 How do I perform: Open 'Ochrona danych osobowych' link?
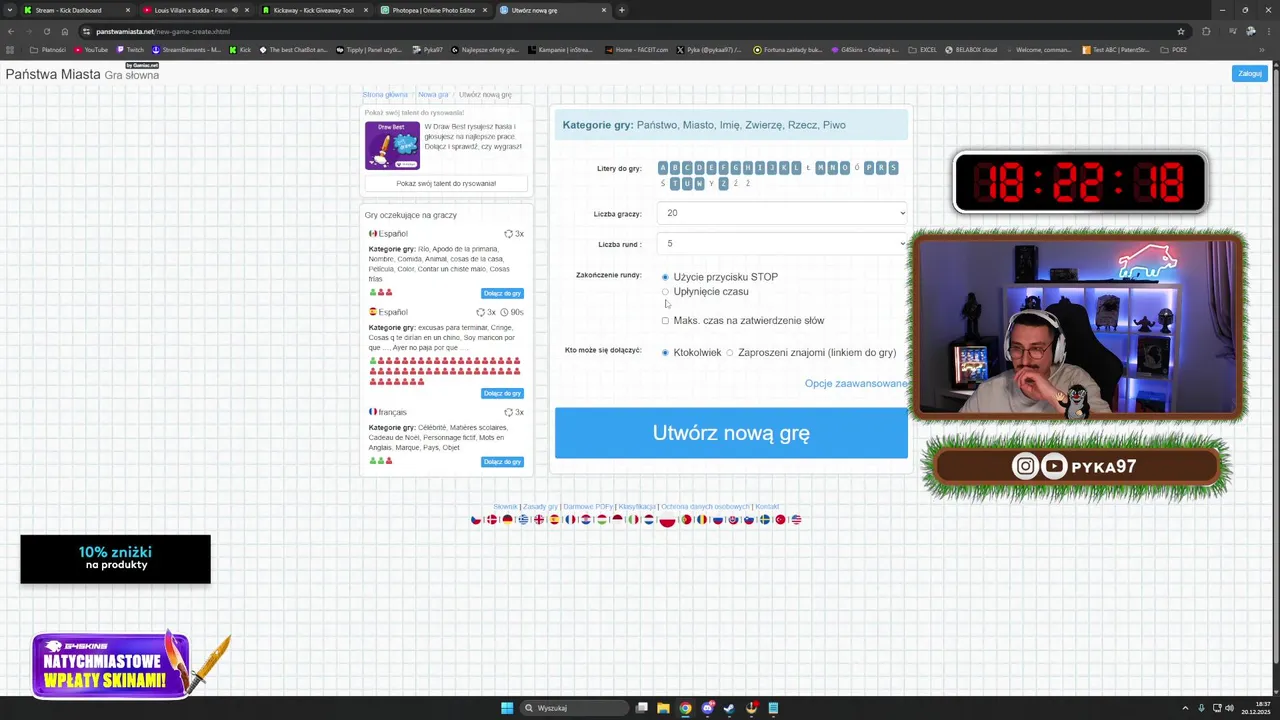coord(705,507)
